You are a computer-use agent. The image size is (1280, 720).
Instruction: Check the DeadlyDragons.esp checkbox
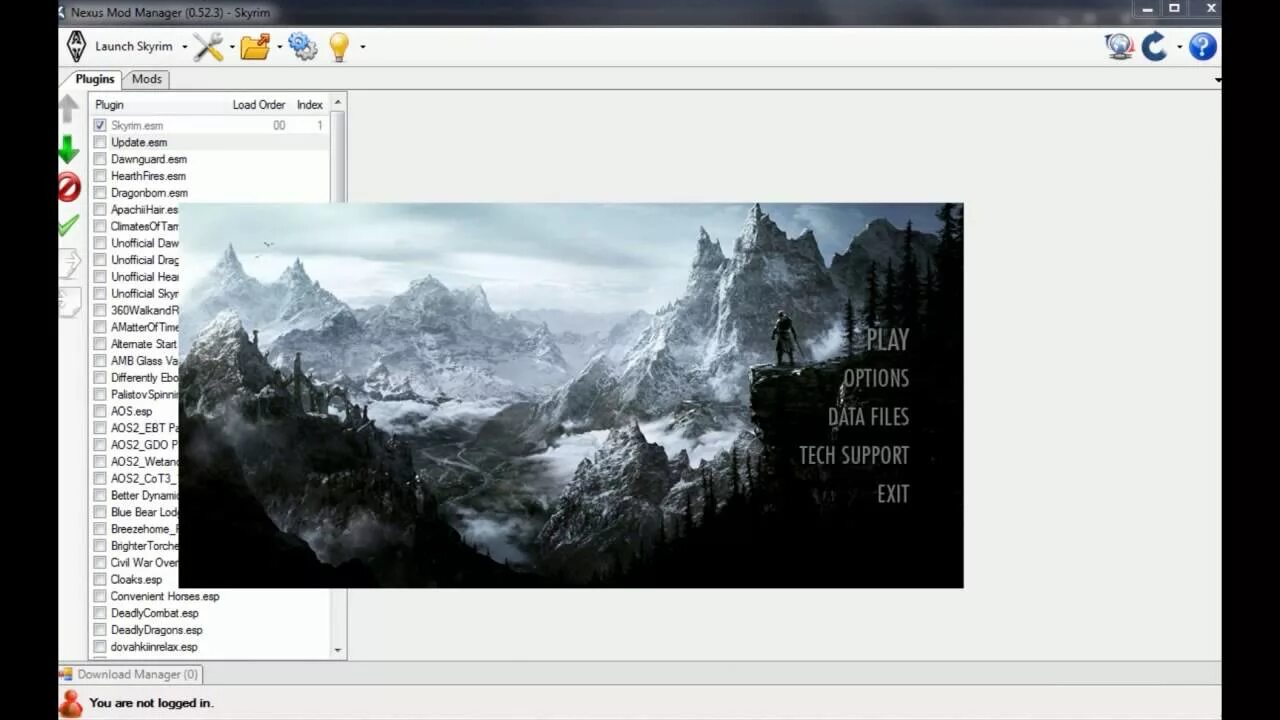100,630
